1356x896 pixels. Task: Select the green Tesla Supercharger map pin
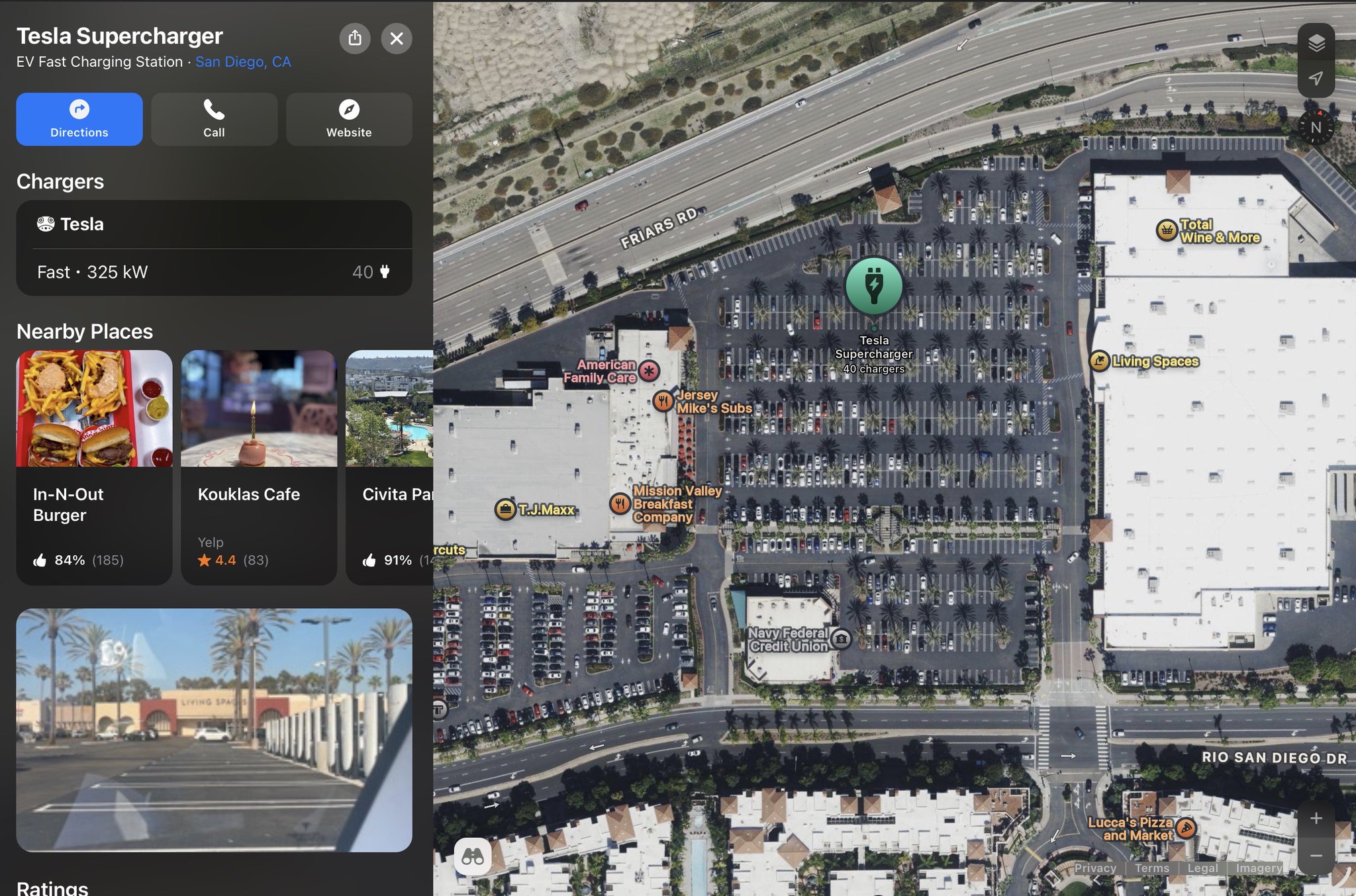874,286
